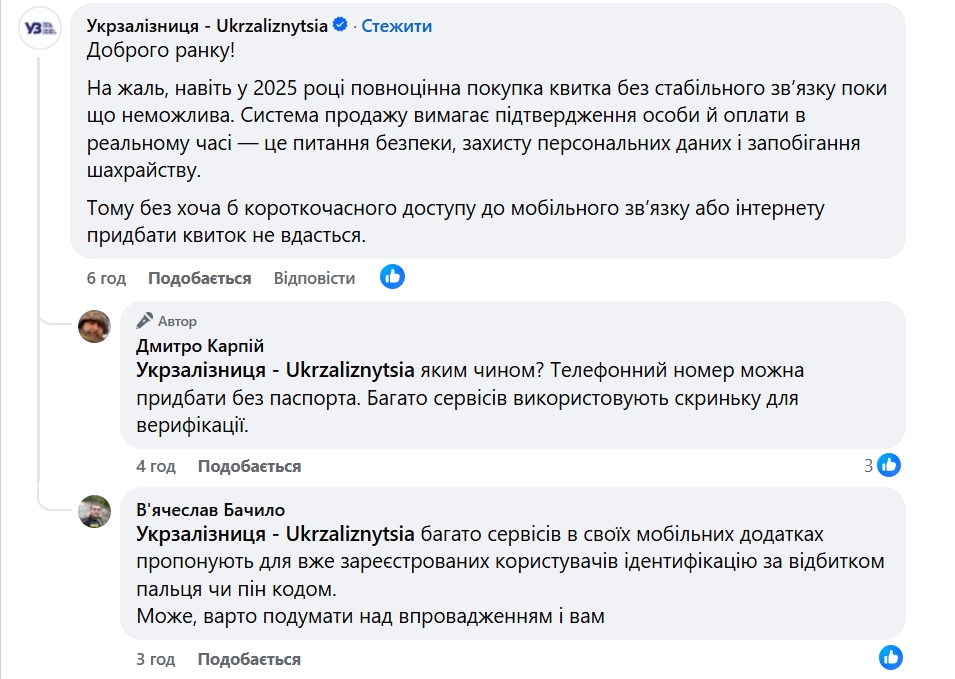Open the В'ячеслав Бачило author name
Viewport: 955px width, 679px height.
click(x=210, y=510)
